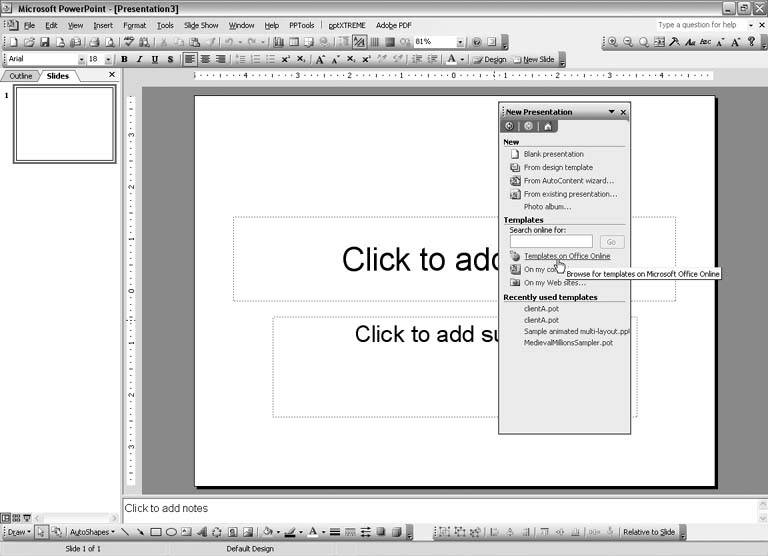Screen dimensions: 768x556
Task: Click the Font Color A on Draw toolbar
Action: [x=312, y=532]
